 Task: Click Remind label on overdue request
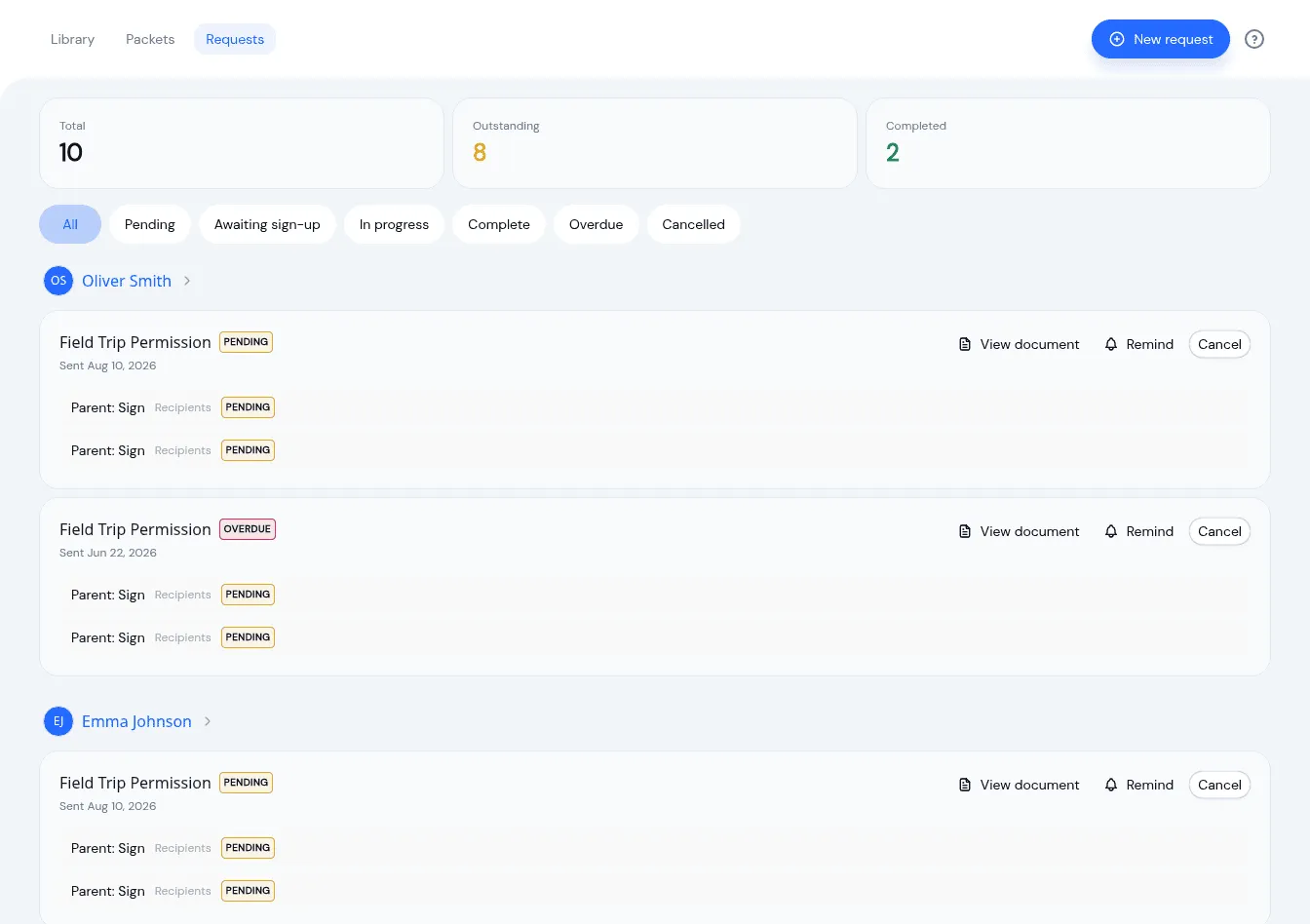[x=1149, y=531]
